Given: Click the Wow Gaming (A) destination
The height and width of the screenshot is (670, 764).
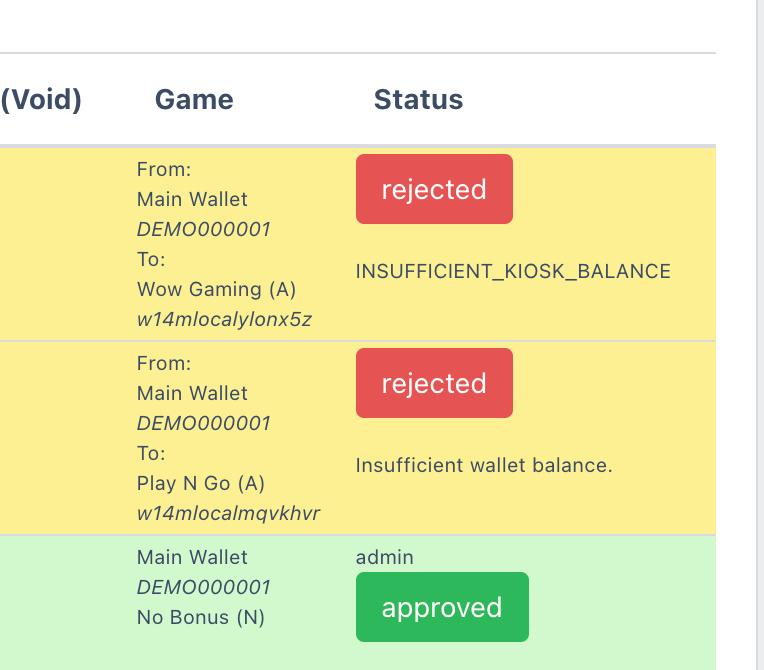Looking at the screenshot, I should coord(217,289).
